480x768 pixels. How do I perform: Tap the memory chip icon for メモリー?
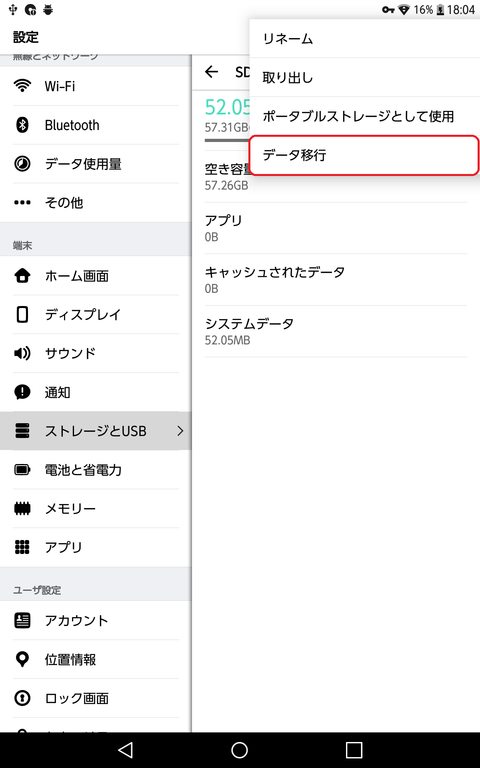point(22,508)
